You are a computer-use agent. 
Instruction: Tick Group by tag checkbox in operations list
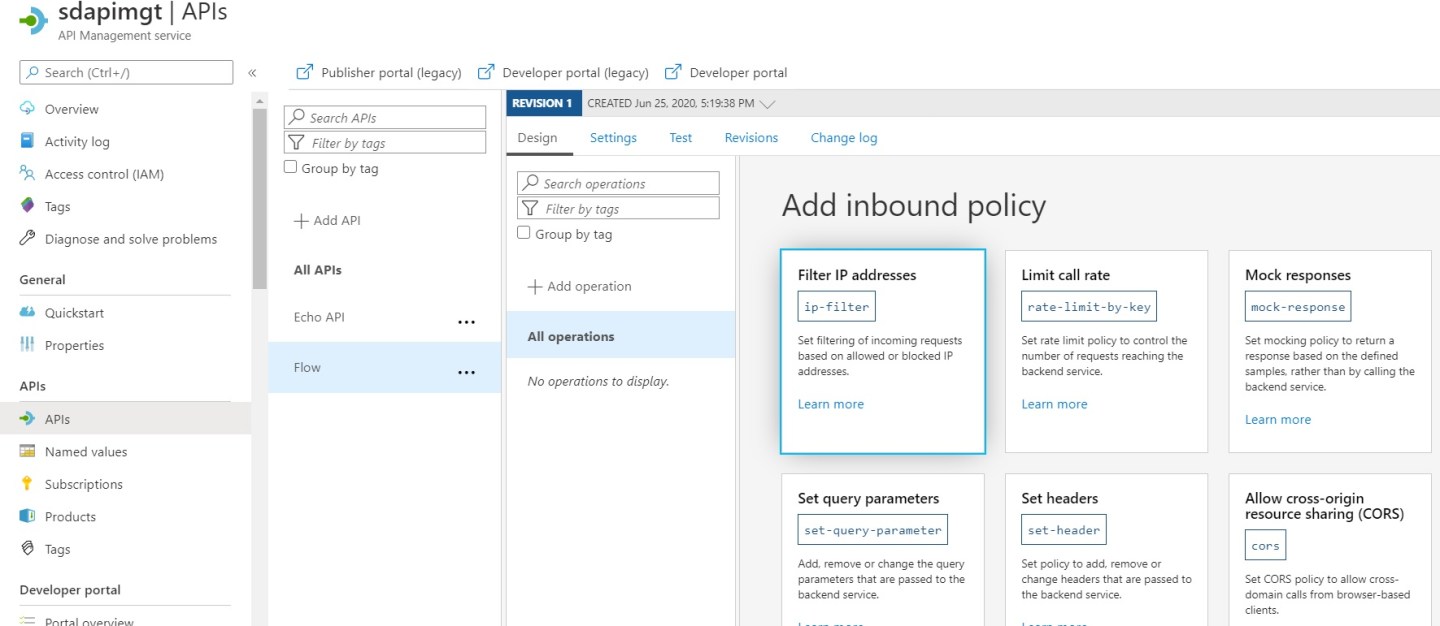click(x=523, y=233)
